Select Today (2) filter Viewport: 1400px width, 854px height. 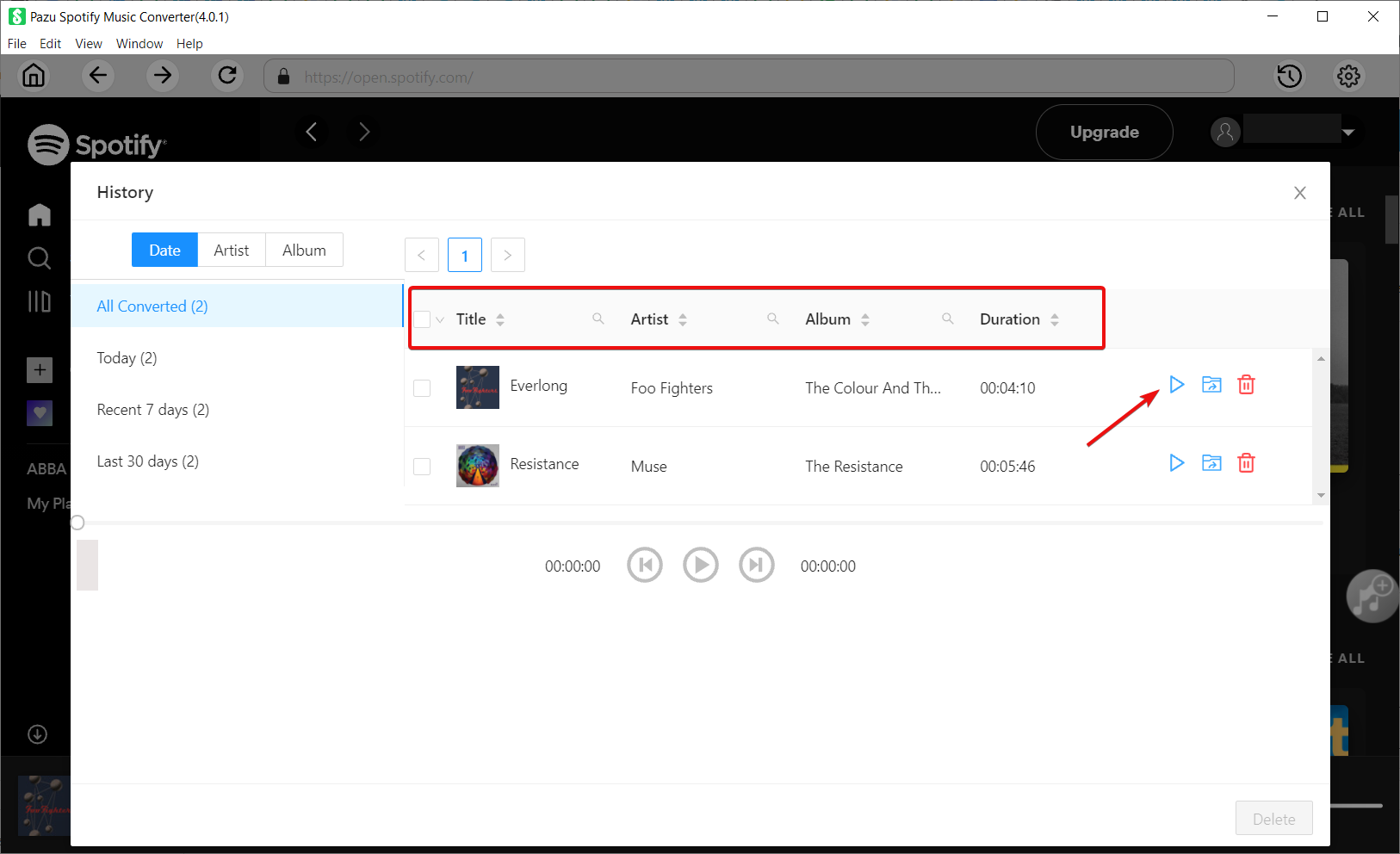tap(237, 357)
